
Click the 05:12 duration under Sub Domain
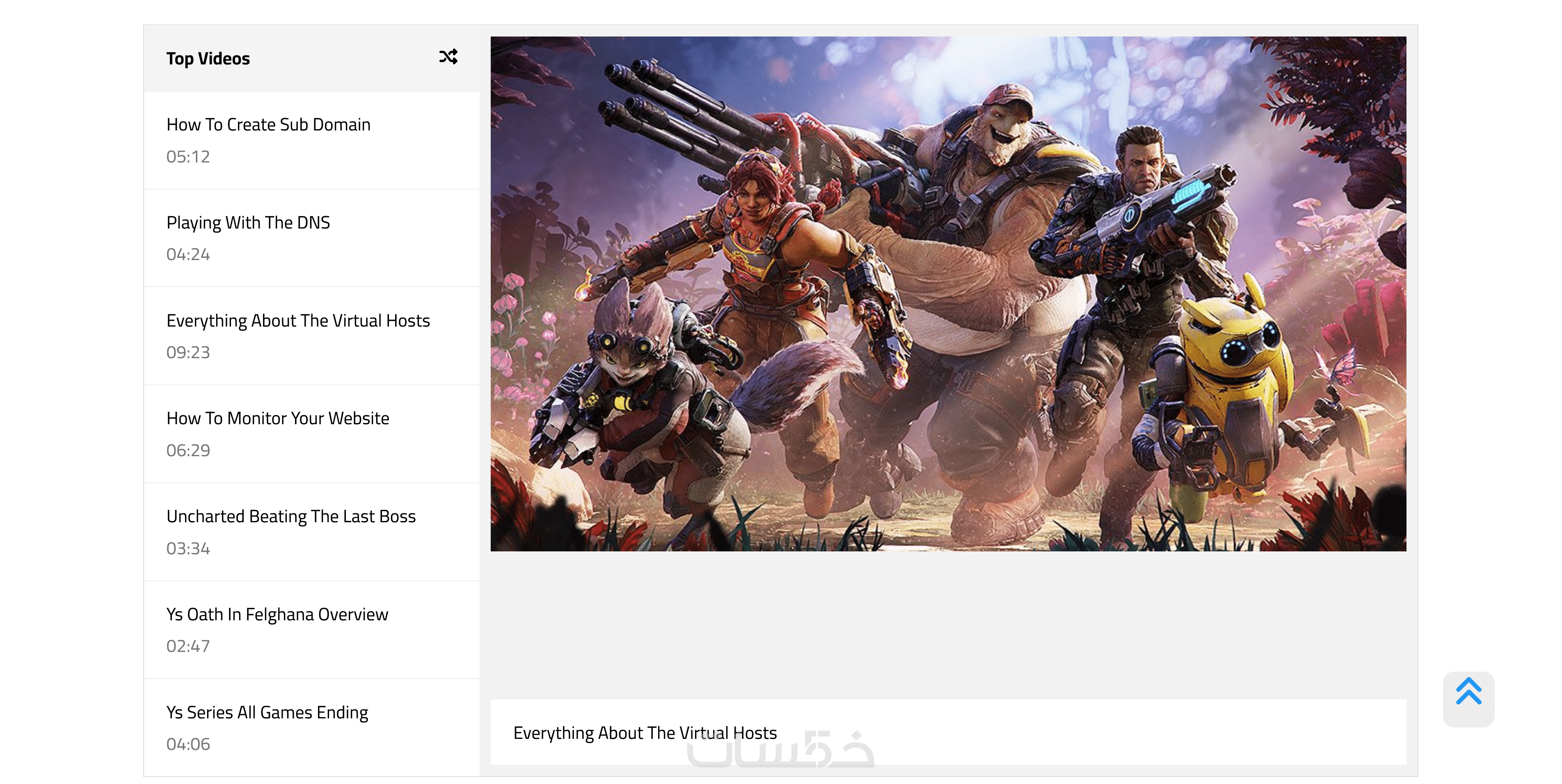click(x=188, y=156)
